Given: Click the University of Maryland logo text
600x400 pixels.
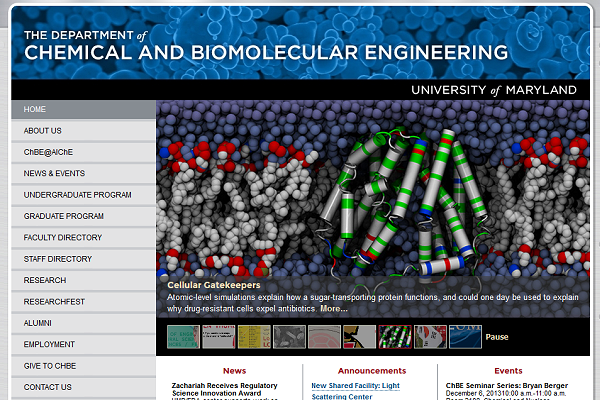Looking at the screenshot, I should [x=494, y=90].
